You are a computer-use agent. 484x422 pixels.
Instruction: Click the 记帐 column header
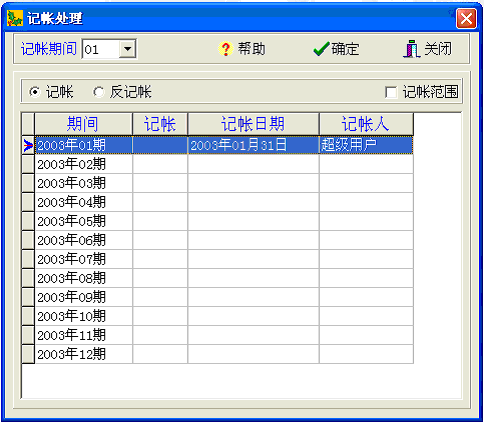click(160, 124)
